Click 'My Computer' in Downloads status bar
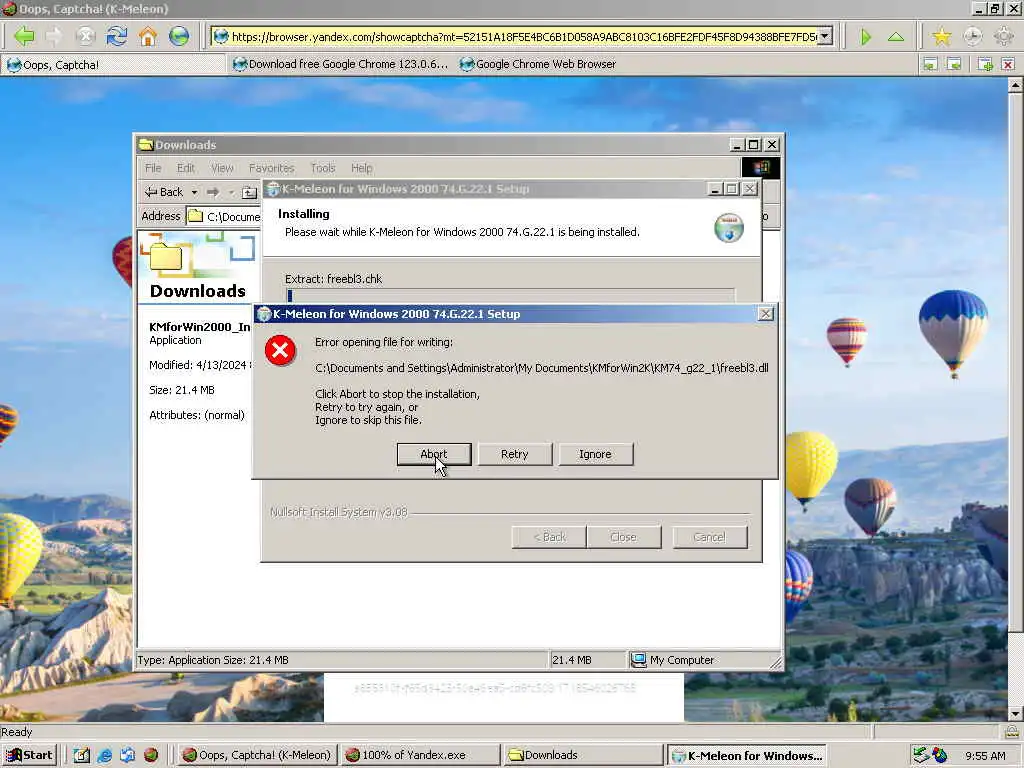 pyautogui.click(x=682, y=660)
